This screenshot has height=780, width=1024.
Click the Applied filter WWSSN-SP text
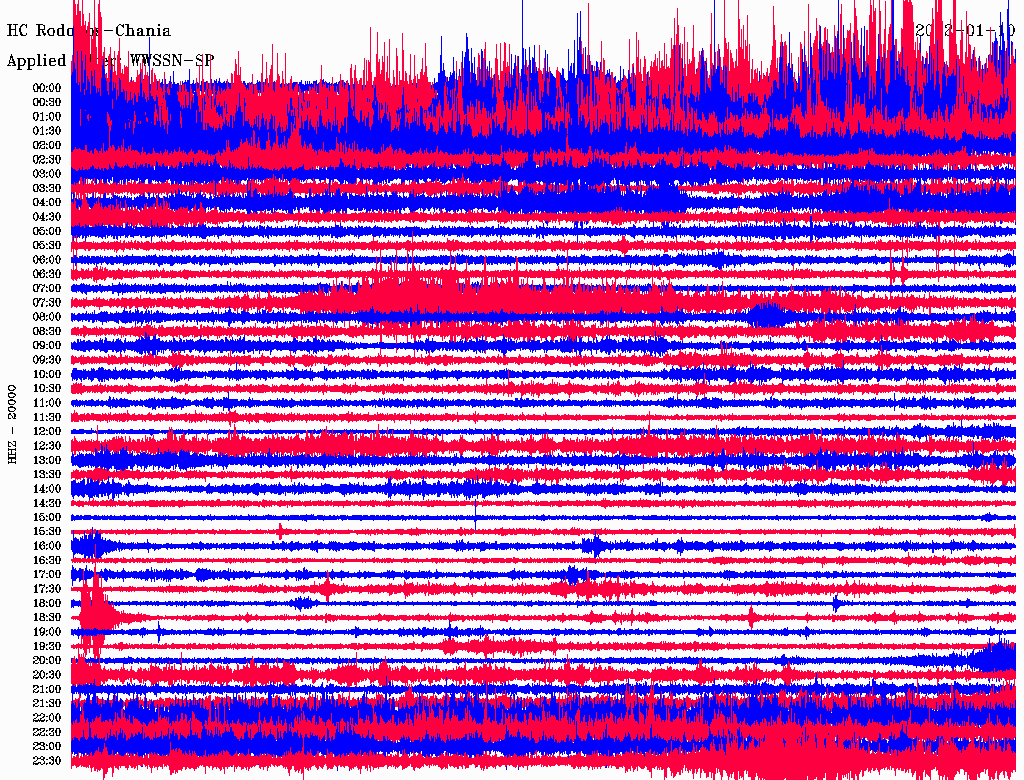(x=110, y=61)
